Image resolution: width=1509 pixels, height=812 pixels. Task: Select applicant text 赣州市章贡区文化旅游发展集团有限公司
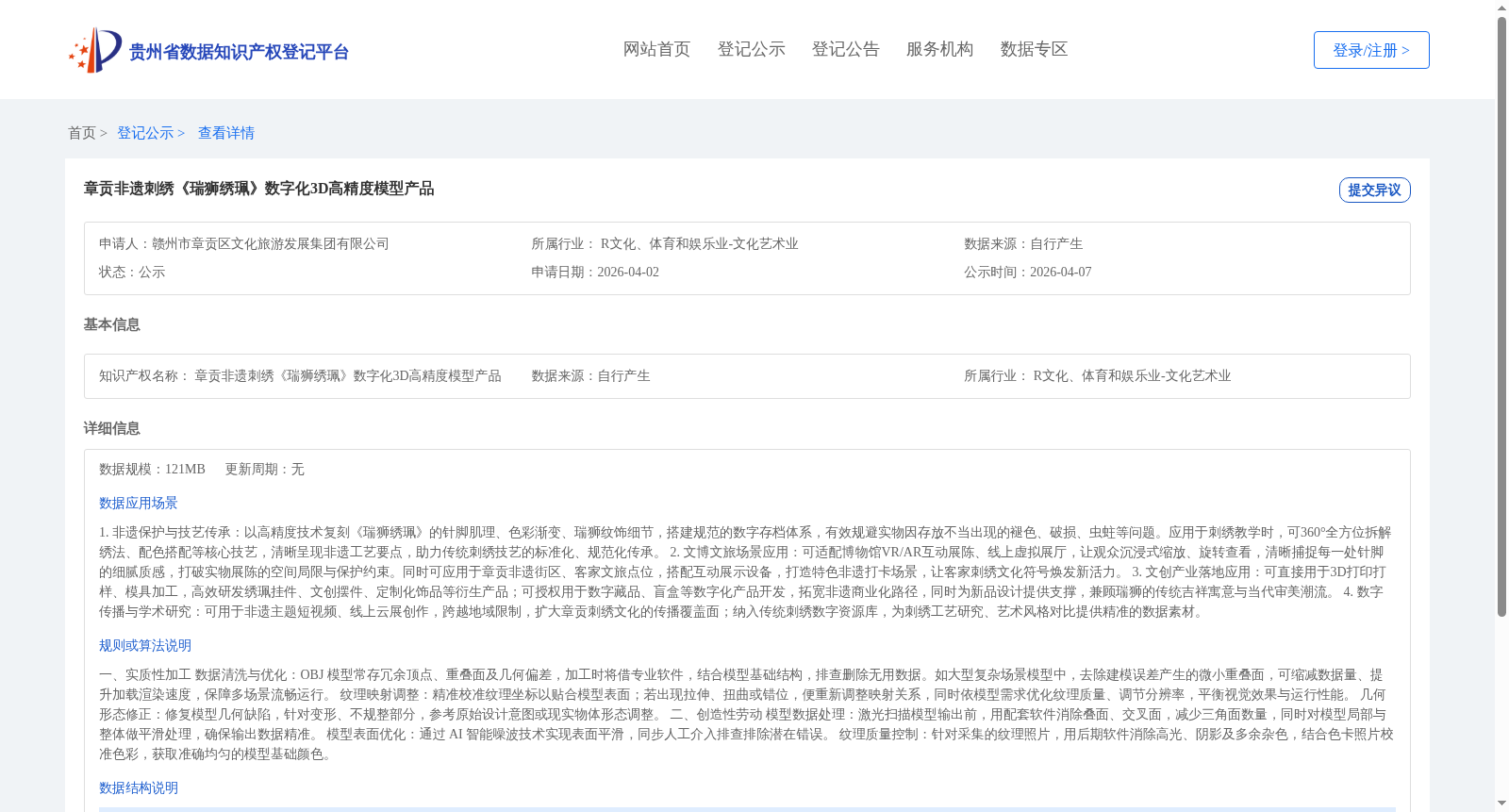pos(271,243)
